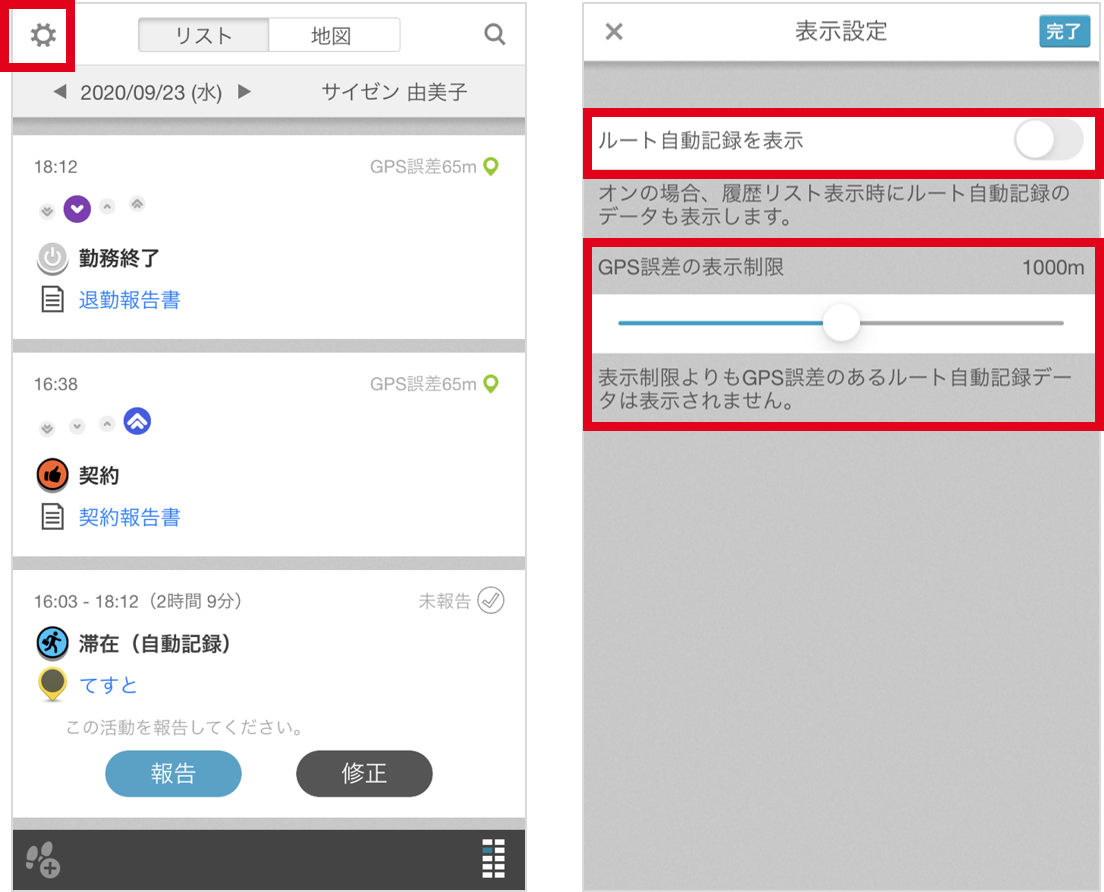Tap the green GPS pin on 18:12 entry

pyautogui.click(x=491, y=167)
